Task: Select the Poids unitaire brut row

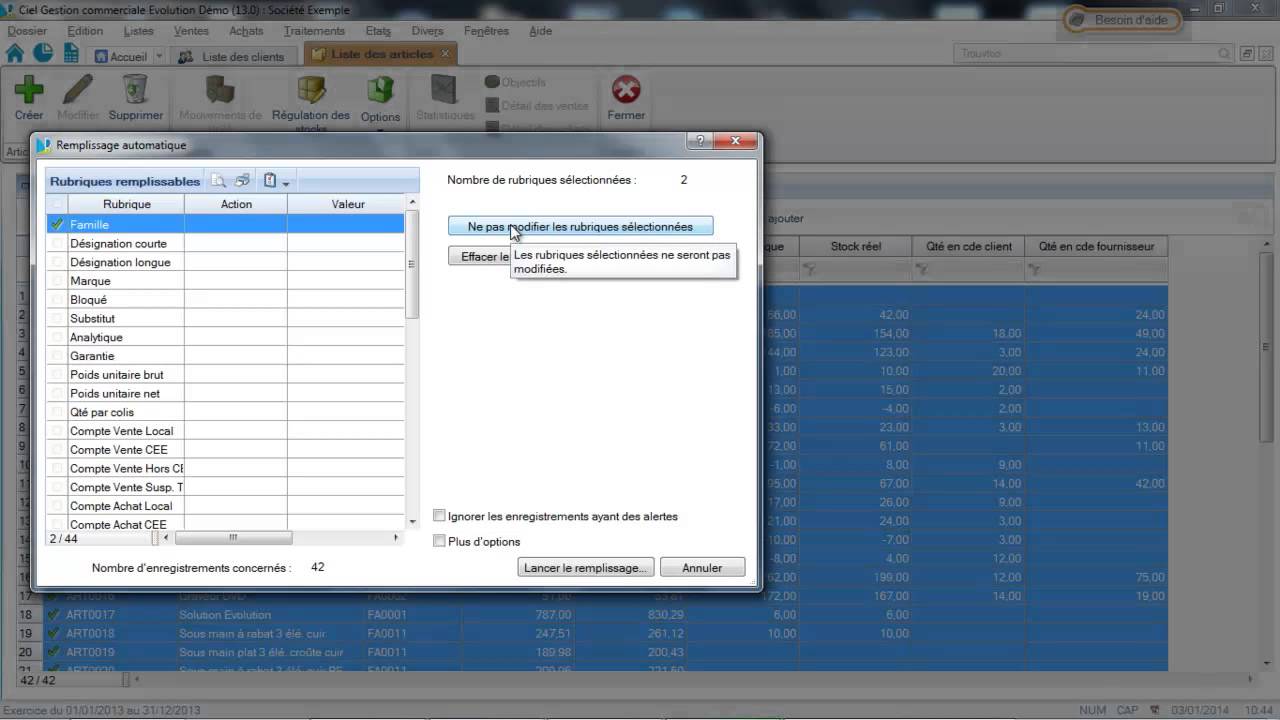Action: tap(226, 375)
